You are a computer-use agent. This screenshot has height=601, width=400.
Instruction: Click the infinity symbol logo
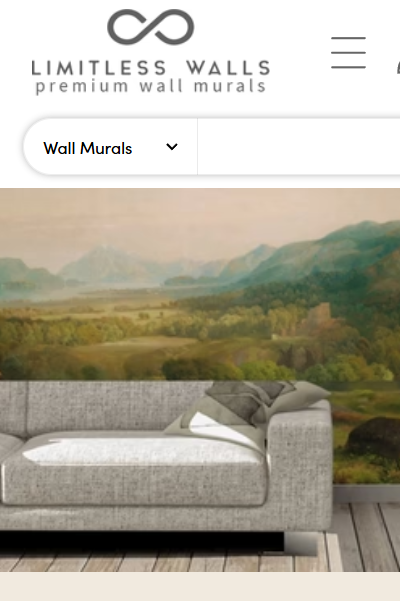coord(151,27)
